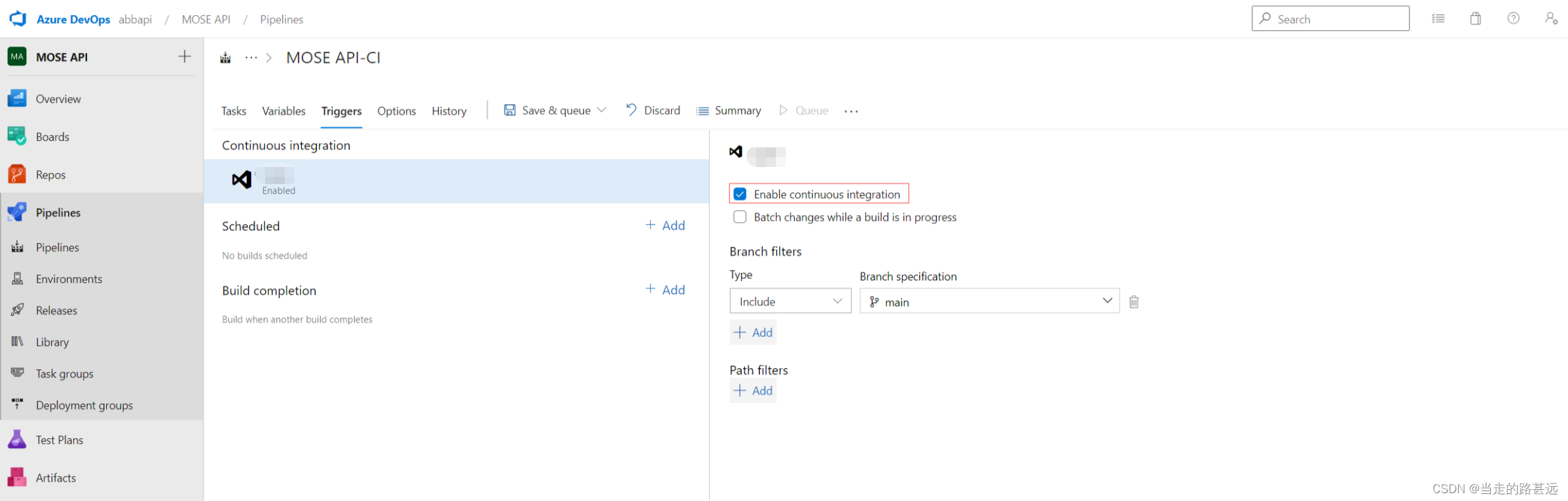Click Pipelines in the top breadcrumb
Screen dimensions: 1568x501
pos(282,20)
